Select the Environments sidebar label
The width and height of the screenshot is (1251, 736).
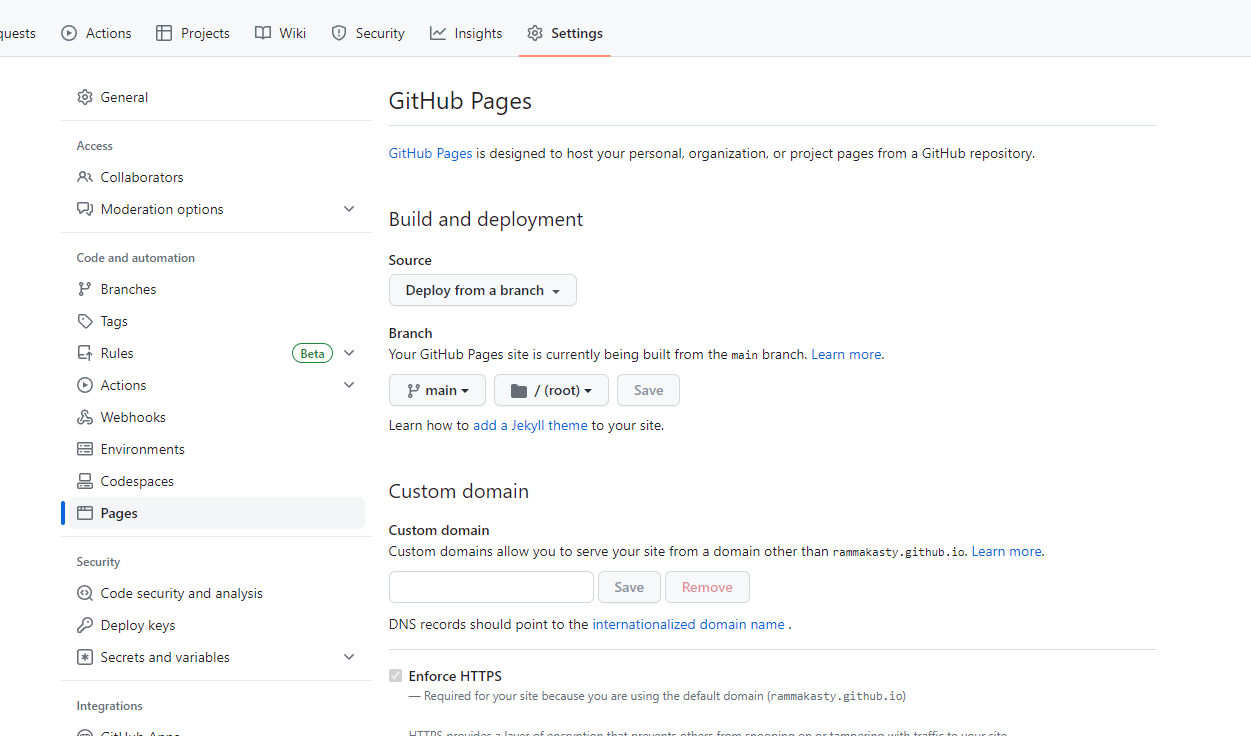(143, 449)
